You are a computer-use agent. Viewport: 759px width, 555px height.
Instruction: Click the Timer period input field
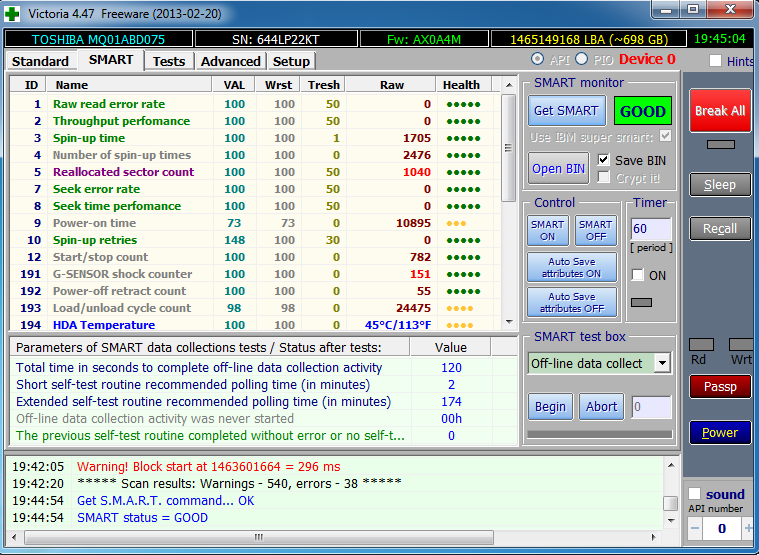(651, 229)
